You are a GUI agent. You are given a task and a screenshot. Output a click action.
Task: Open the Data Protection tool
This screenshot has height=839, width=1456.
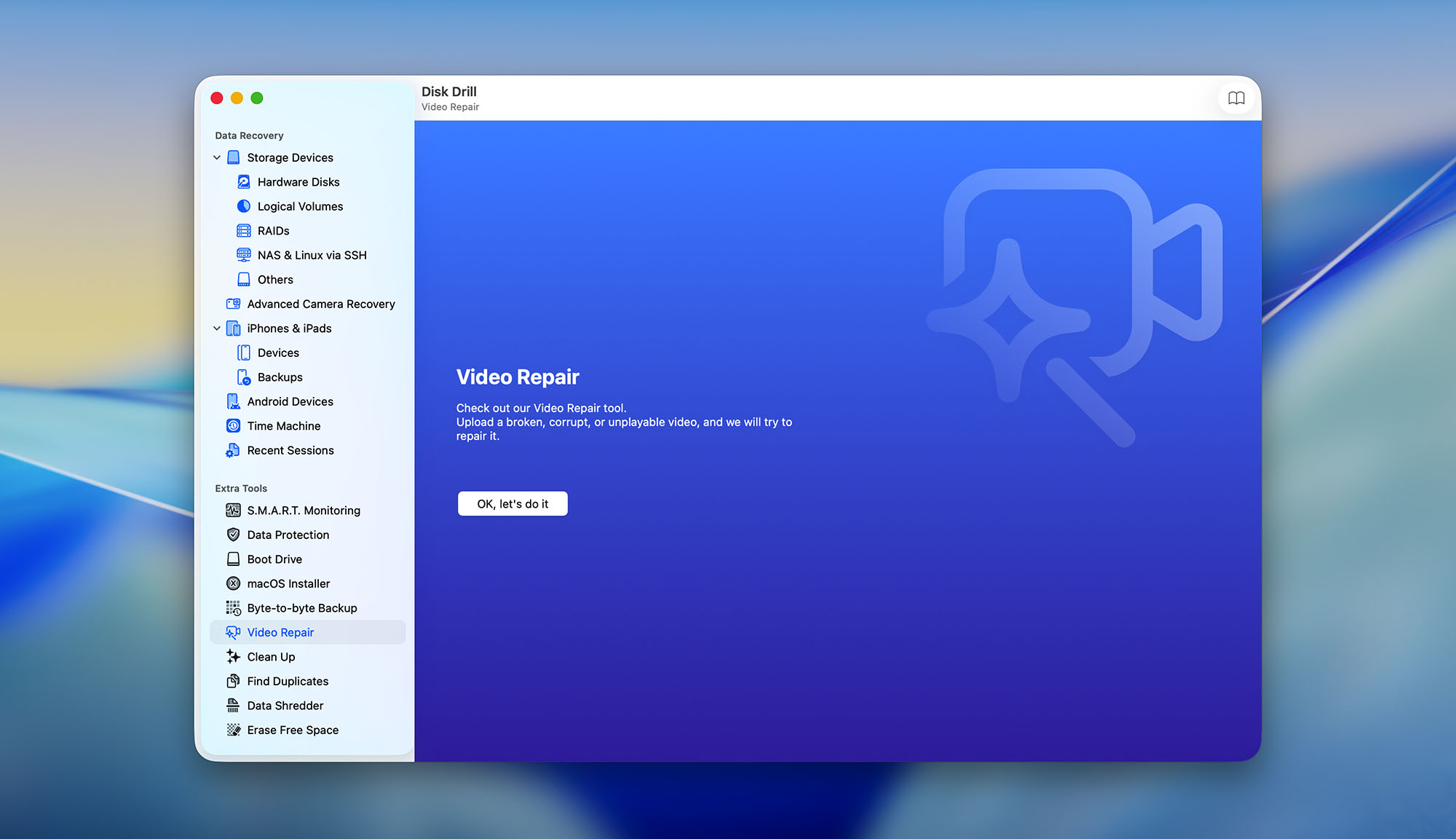coord(286,535)
